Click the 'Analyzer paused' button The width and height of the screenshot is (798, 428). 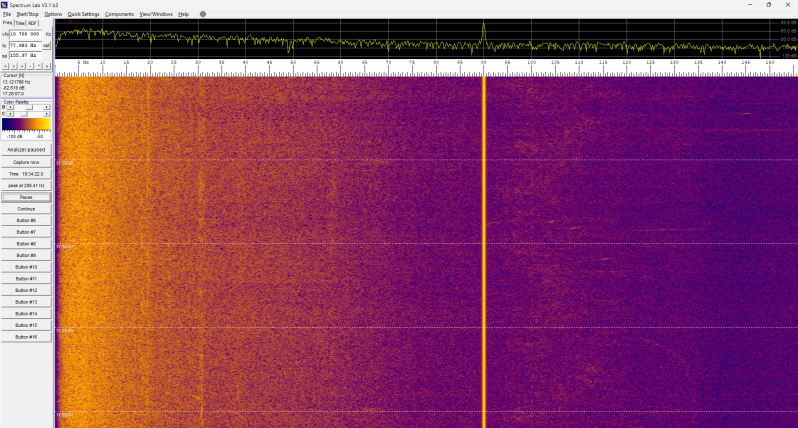(26, 150)
